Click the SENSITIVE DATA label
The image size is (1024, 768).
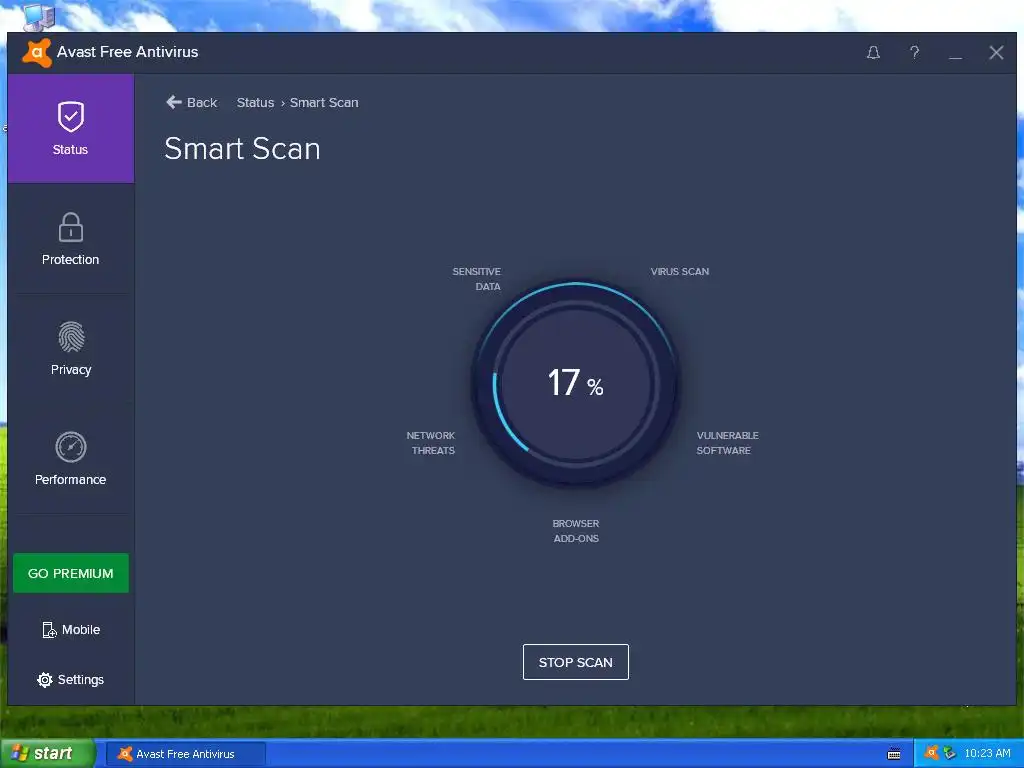(x=477, y=279)
